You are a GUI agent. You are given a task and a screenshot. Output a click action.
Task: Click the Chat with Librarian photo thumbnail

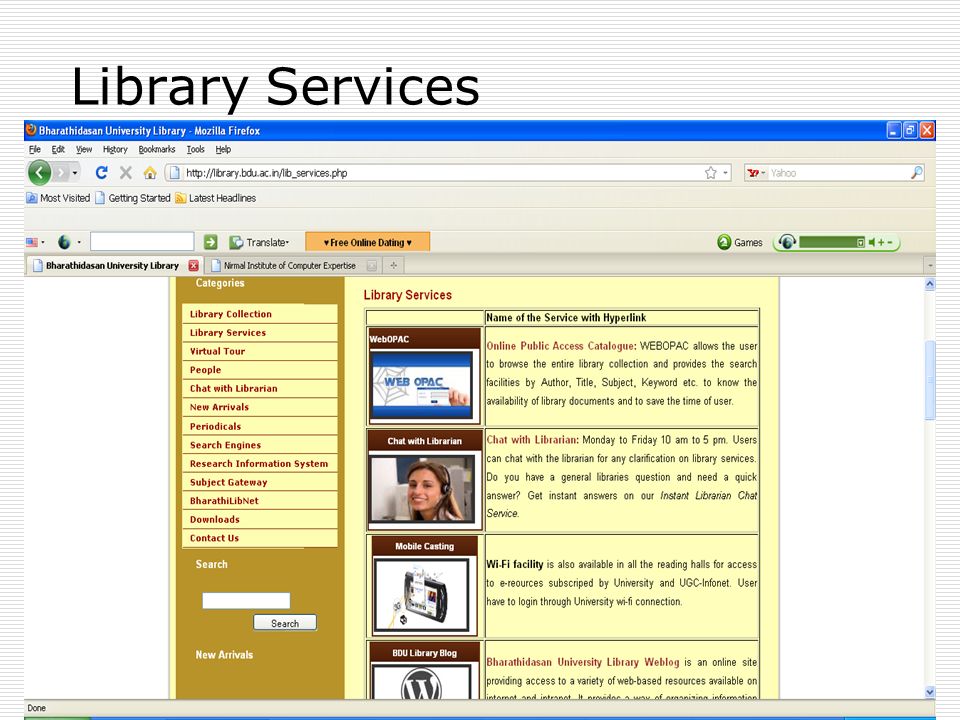pos(423,489)
